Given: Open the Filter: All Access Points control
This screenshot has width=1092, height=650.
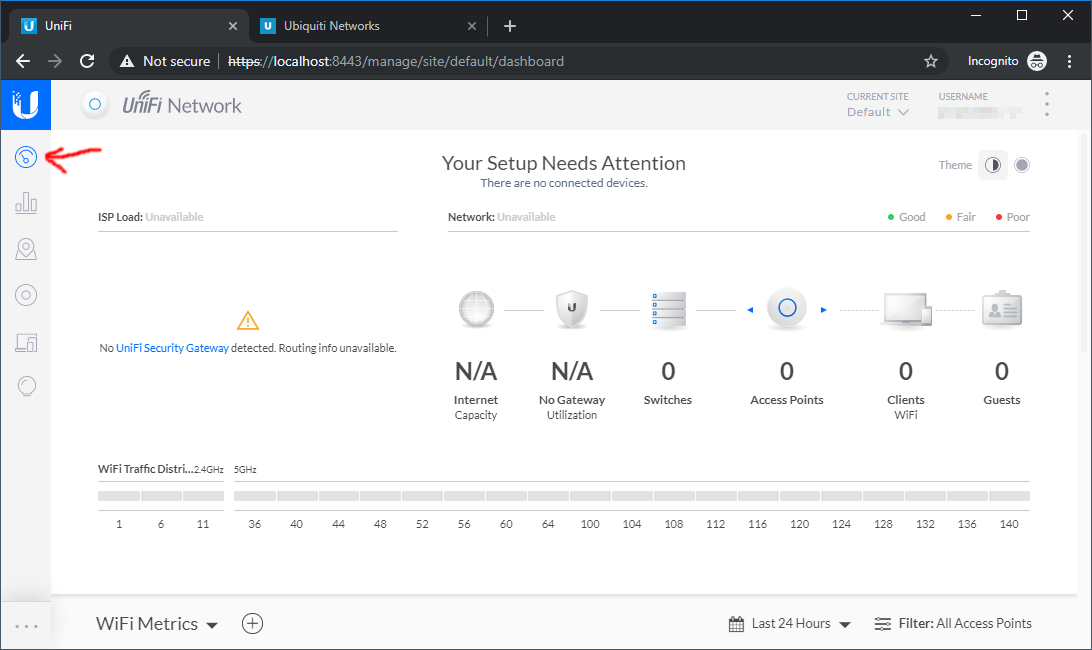Looking at the screenshot, I should point(953,624).
